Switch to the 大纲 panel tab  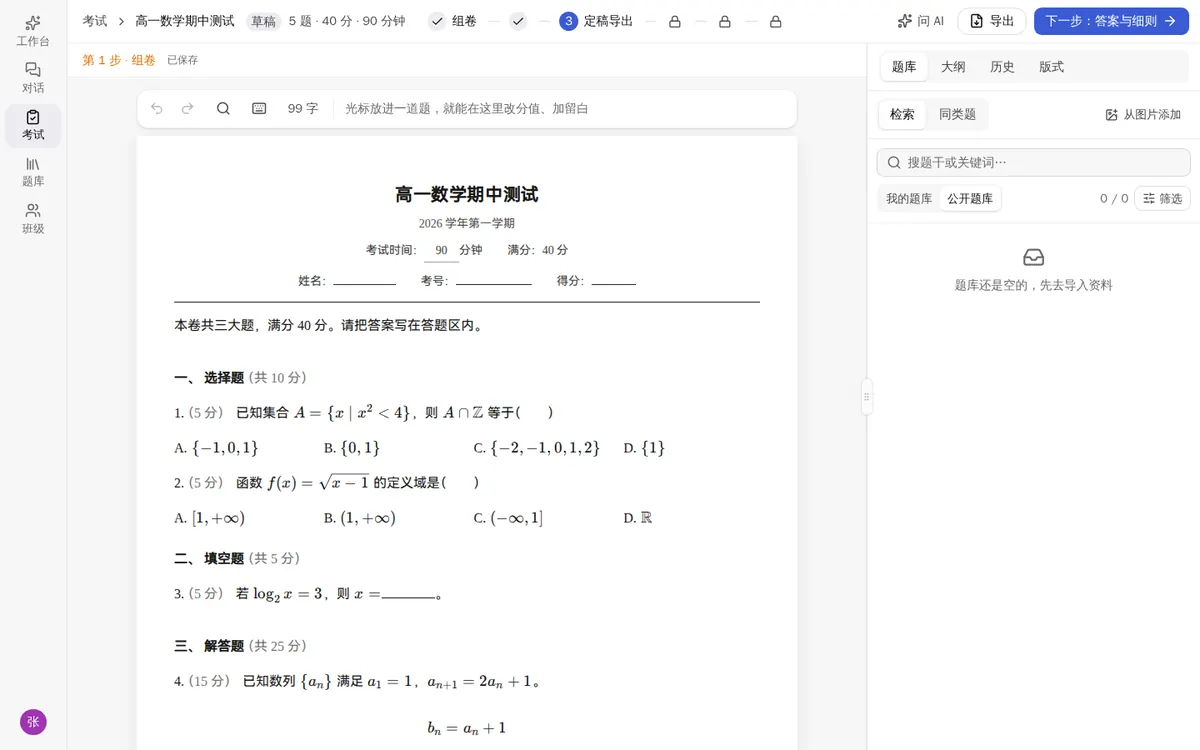[x=953, y=67]
